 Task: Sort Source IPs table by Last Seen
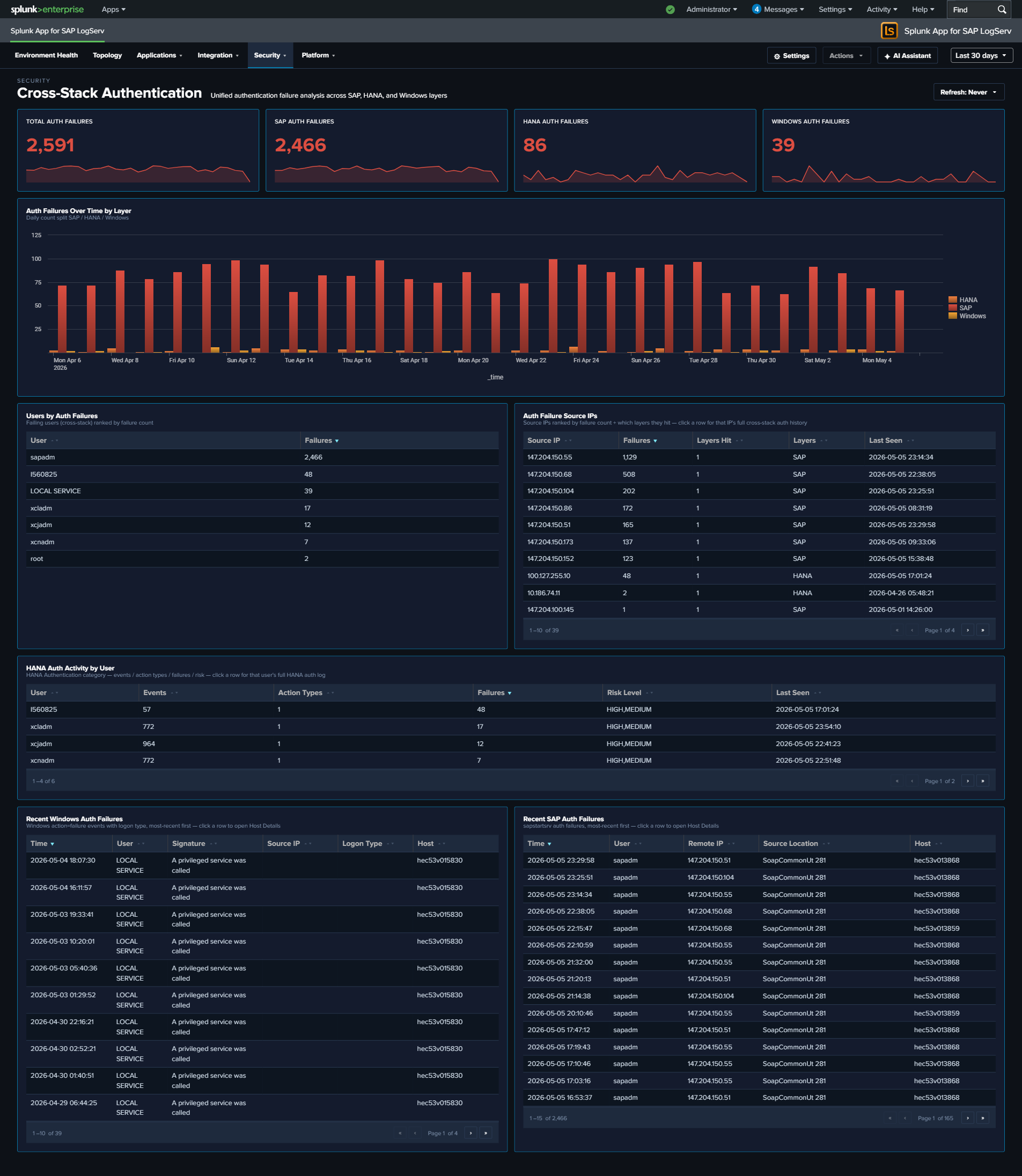pos(891,441)
